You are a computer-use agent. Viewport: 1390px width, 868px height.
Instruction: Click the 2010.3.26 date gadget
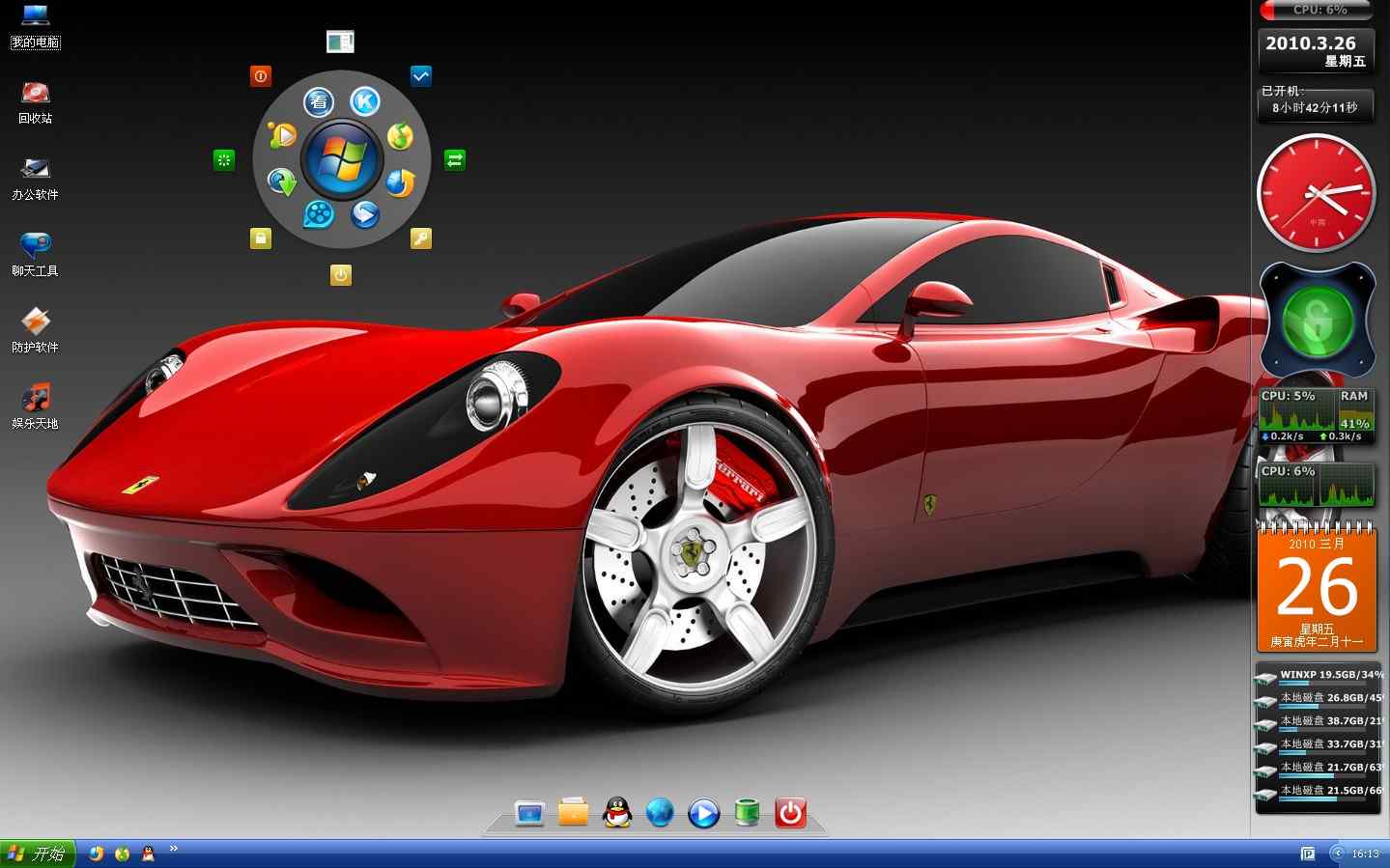[1316, 51]
